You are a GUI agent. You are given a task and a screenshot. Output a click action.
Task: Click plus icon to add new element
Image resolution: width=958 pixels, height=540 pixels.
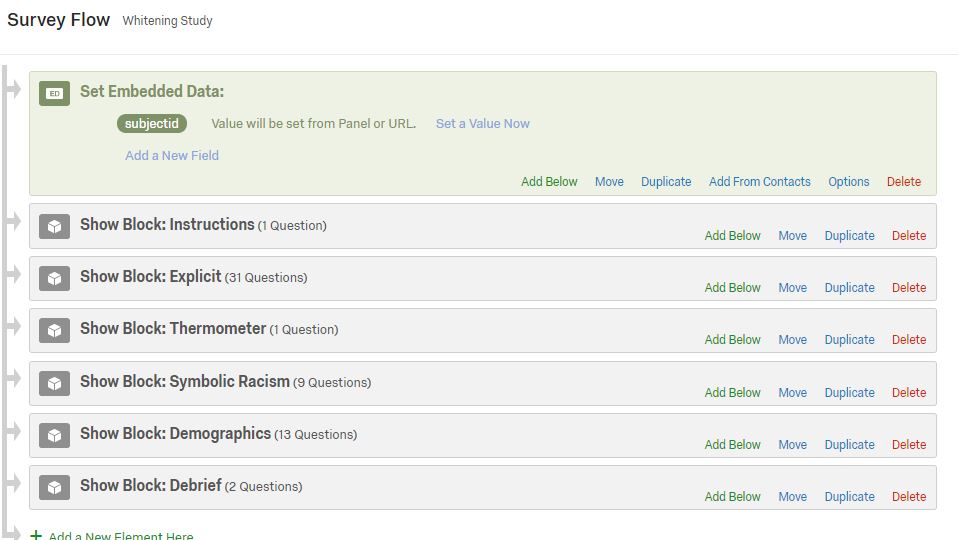point(36,535)
